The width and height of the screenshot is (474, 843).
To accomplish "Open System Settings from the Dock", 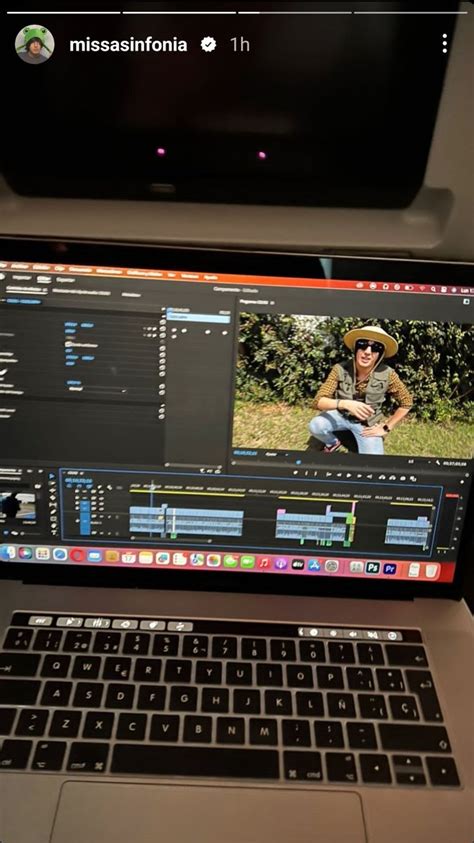I will (x=332, y=566).
